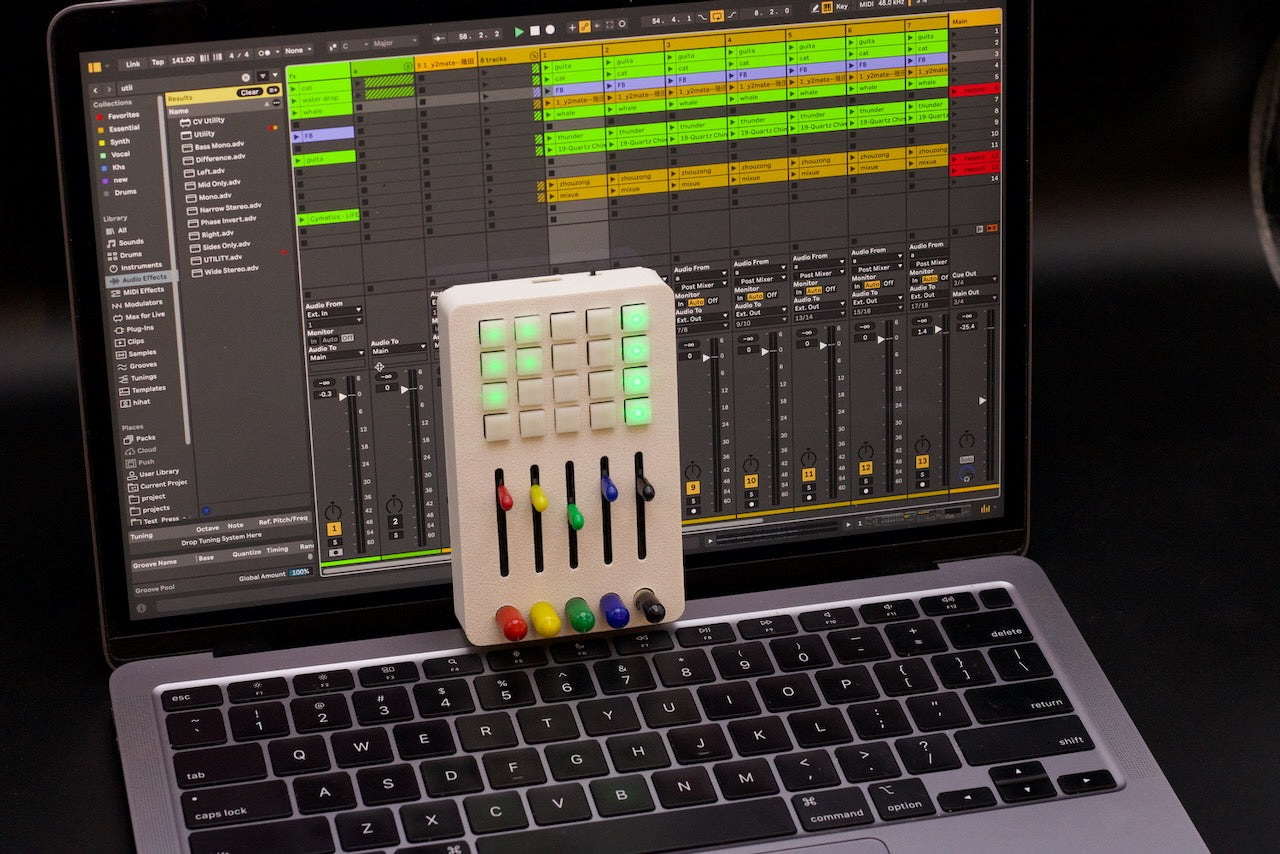Select Audio Effects in the Library

click(x=140, y=278)
